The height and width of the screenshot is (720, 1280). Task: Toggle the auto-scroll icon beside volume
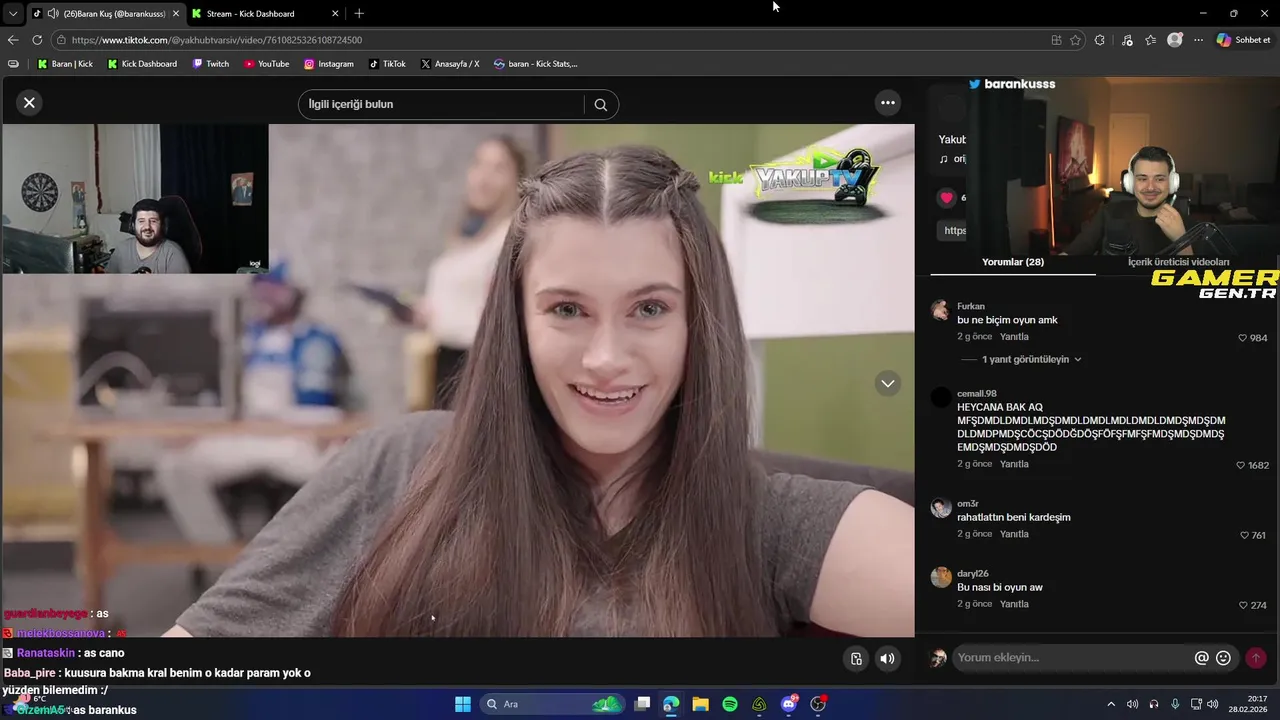(x=856, y=658)
